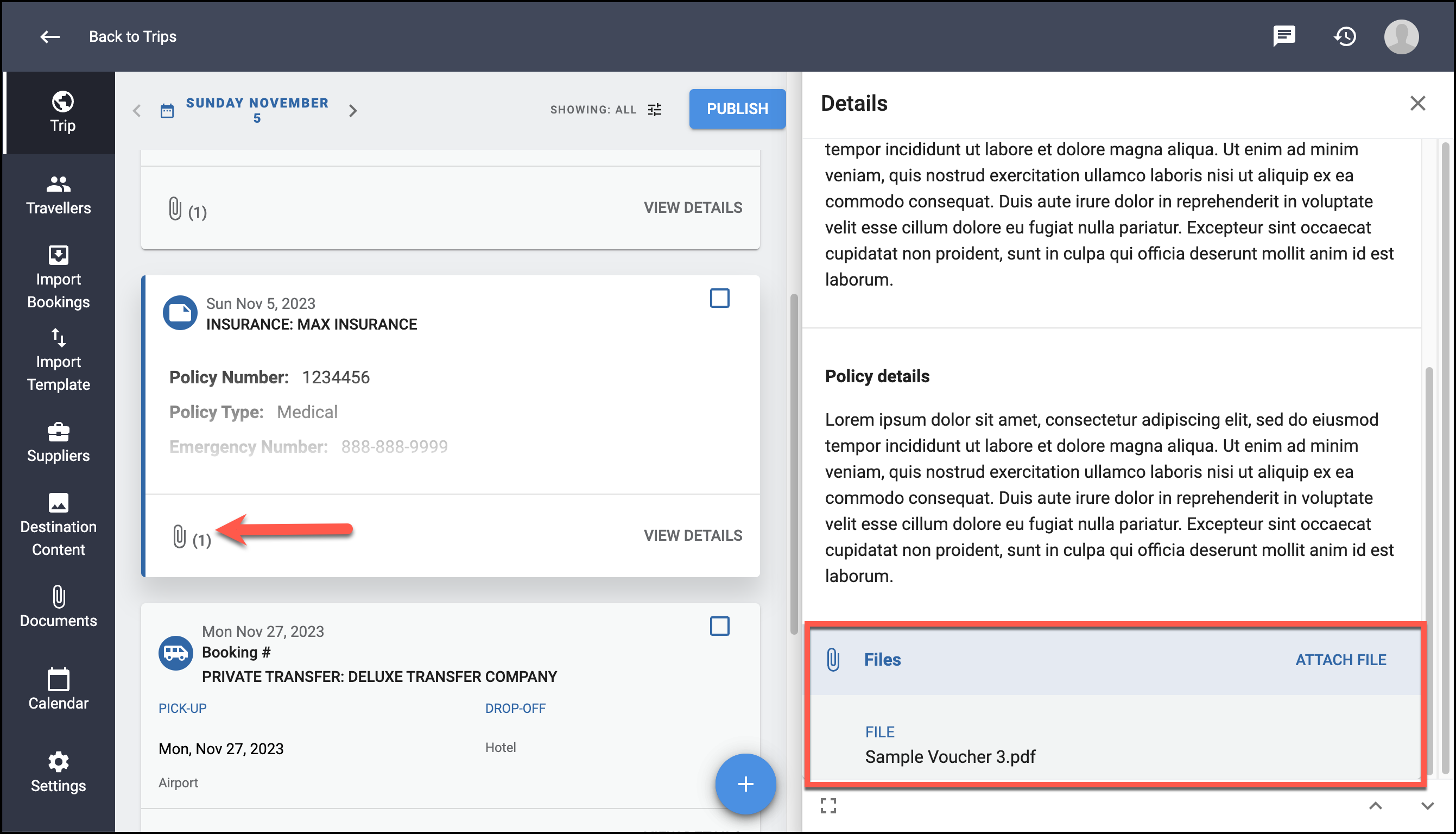Click the Sunday November 5 date label
The height and width of the screenshot is (834, 1456).
[x=257, y=110]
